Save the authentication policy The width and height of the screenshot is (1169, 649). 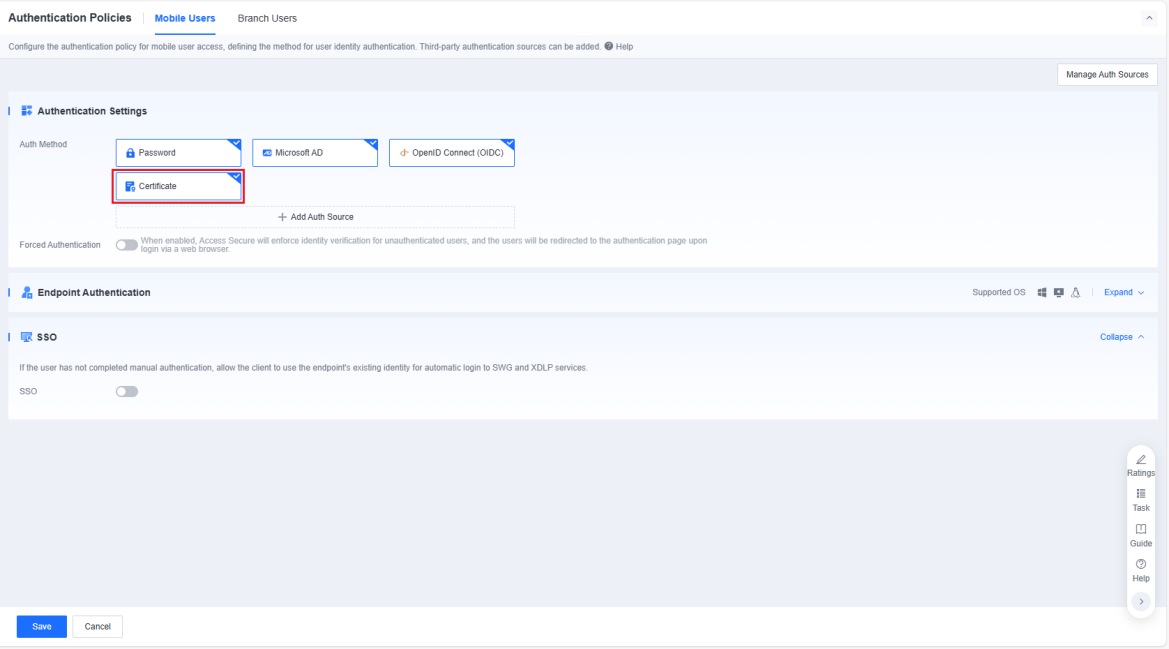(42, 627)
